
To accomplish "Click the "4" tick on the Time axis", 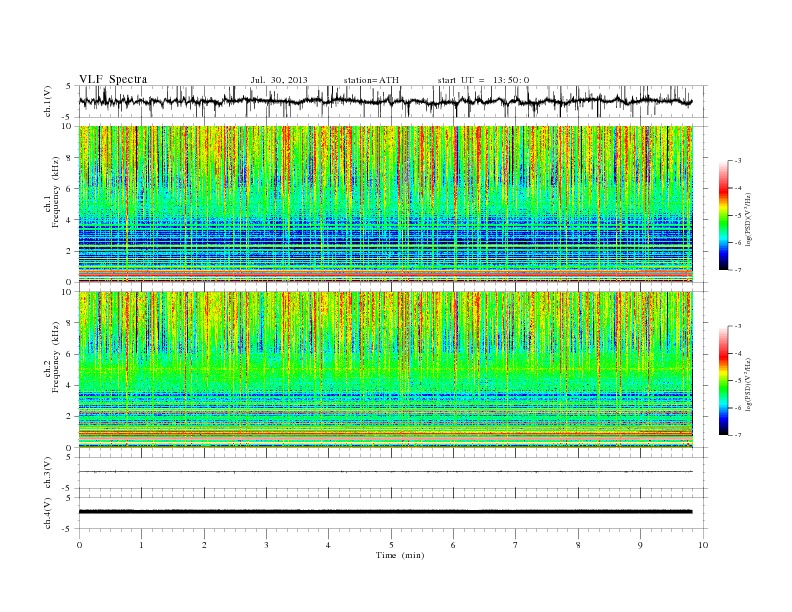I will 328,545.
